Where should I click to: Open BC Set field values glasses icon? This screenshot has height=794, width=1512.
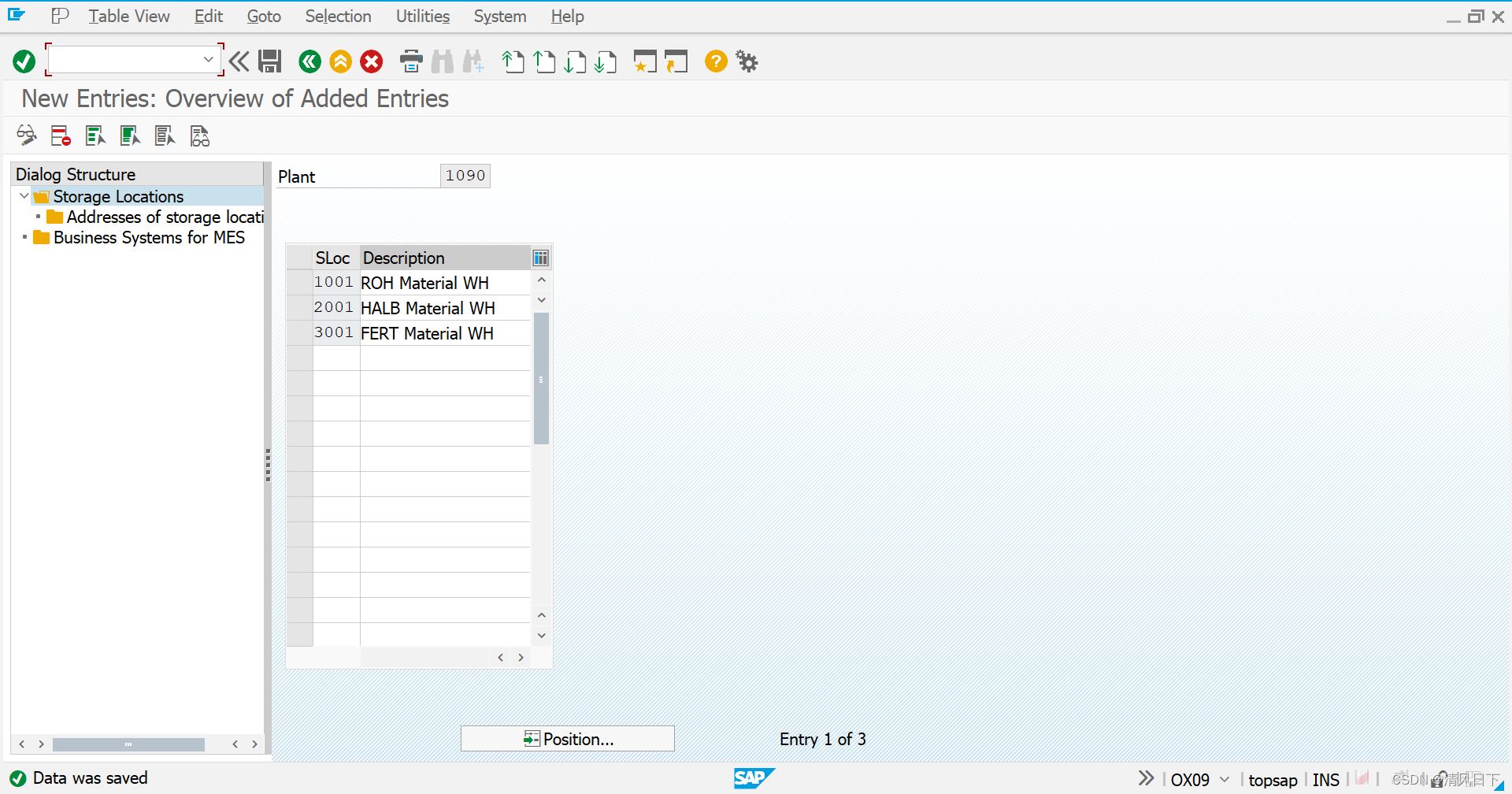coord(200,135)
